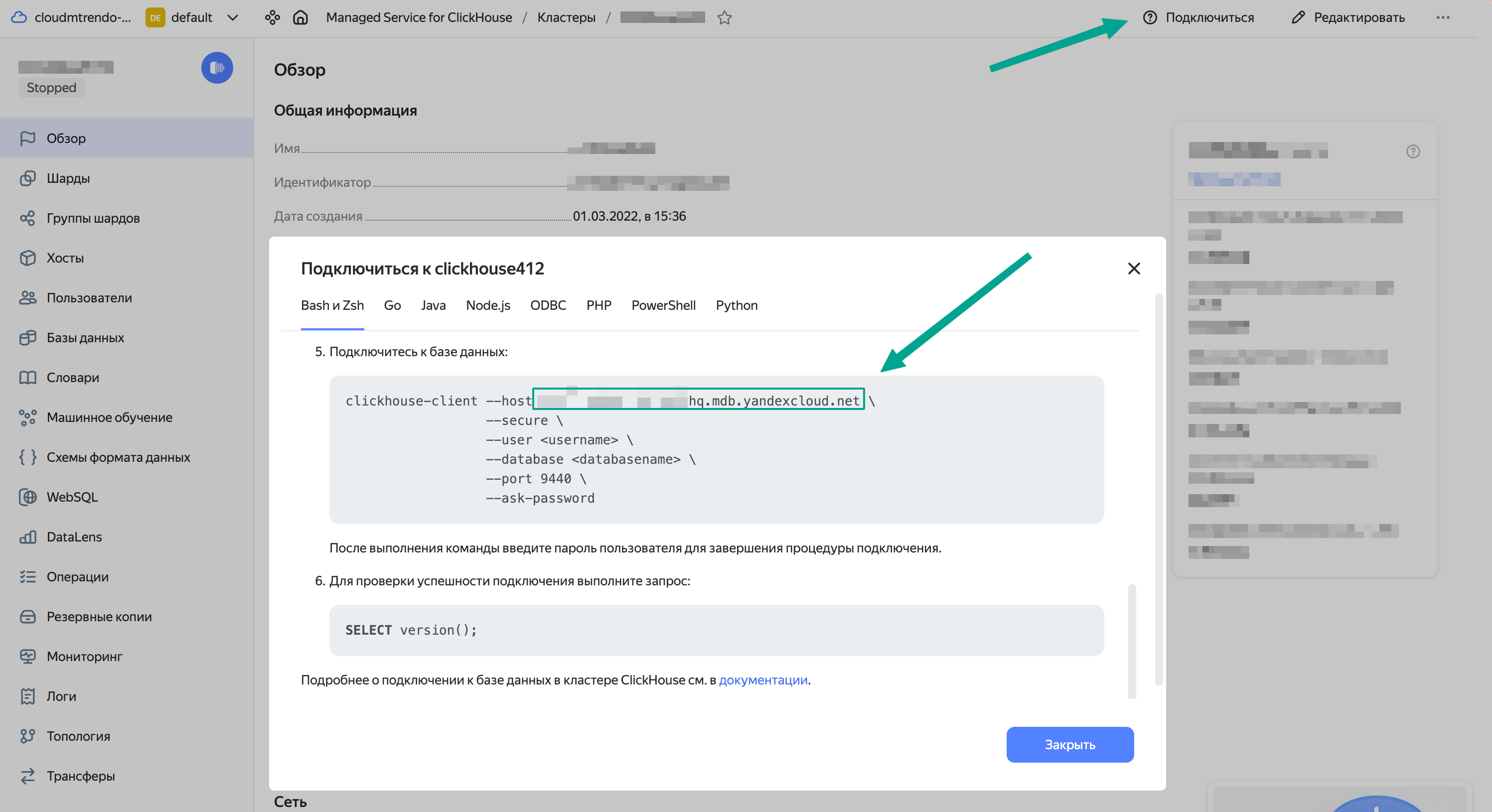This screenshot has width=1492, height=812.
Task: Click the home icon in breadcrumb bar
Action: click(300, 17)
